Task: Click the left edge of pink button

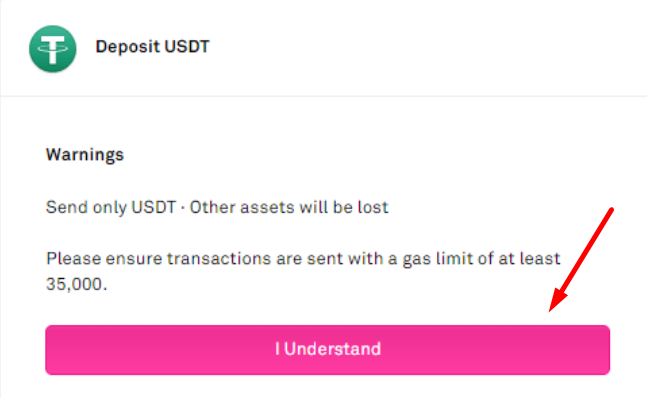Action: click(x=49, y=350)
